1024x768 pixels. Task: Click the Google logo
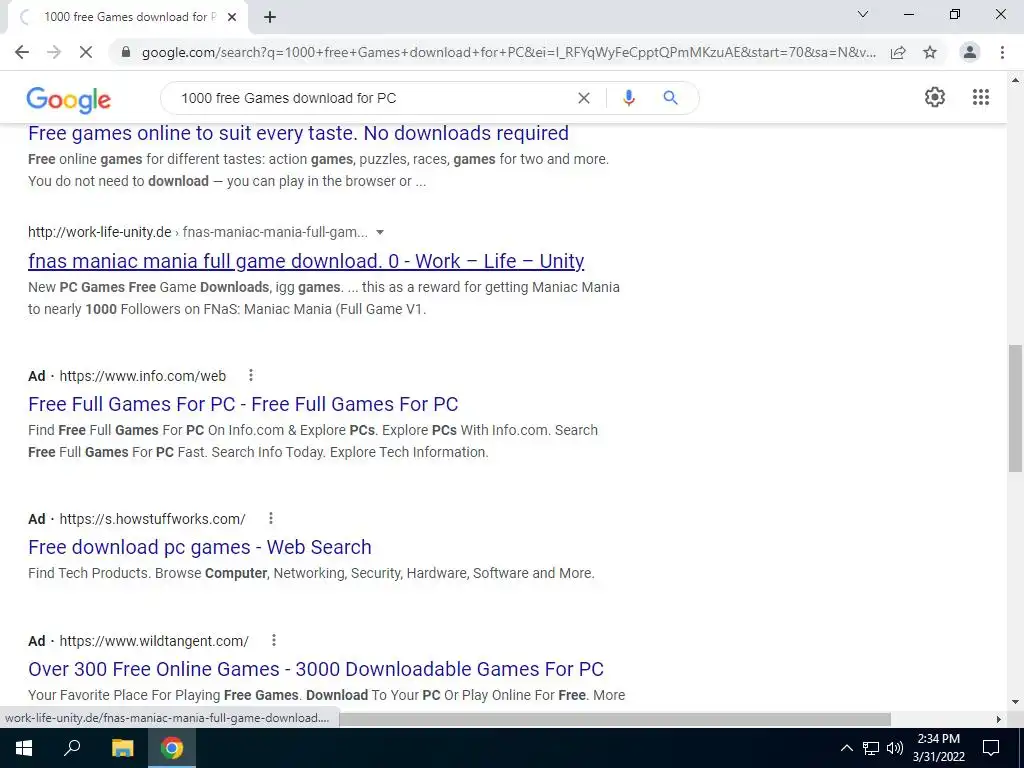tap(69, 100)
